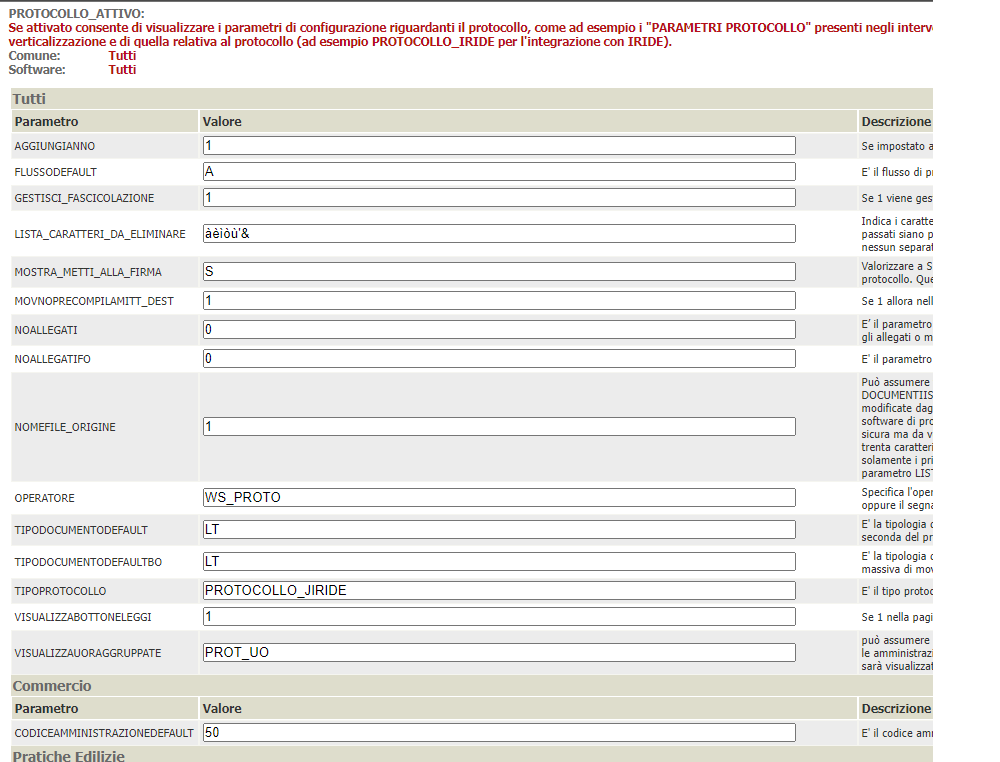Edit the MOSTRA_METTI_ALLA_FIRMA value field
This screenshot has height=762, width=1000.
click(498, 272)
